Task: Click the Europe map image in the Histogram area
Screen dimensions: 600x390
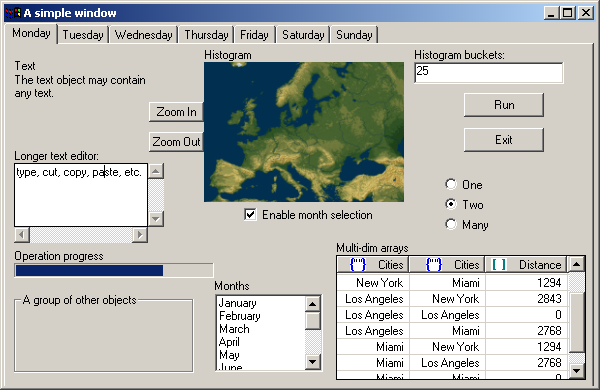Action: tap(304, 132)
